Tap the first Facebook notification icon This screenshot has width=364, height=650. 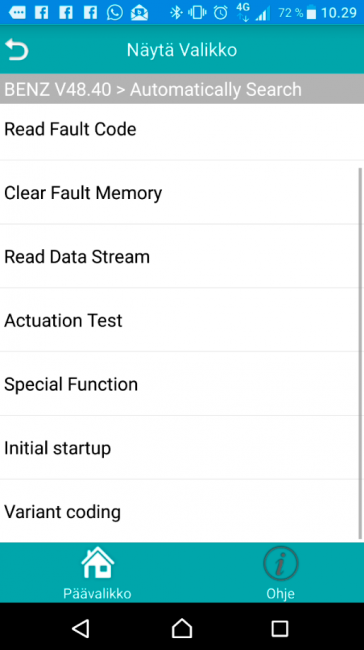[41, 12]
